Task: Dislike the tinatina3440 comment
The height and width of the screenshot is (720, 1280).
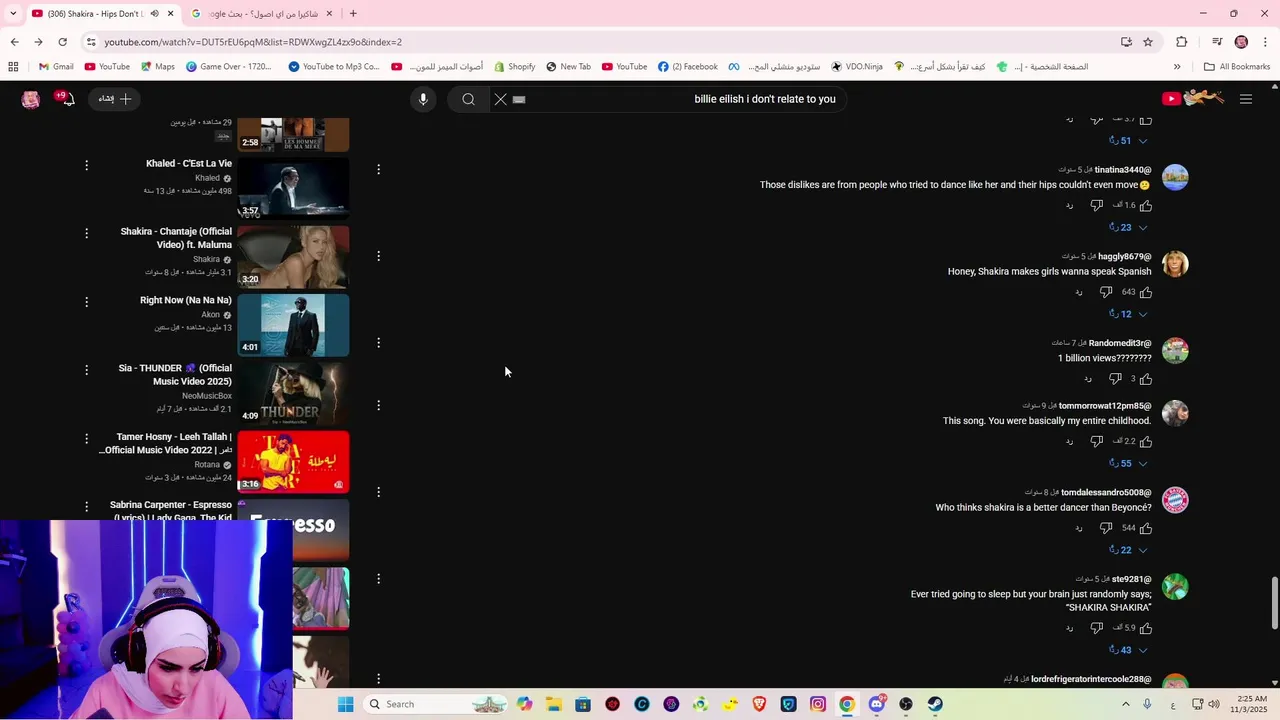Action: (x=1096, y=206)
